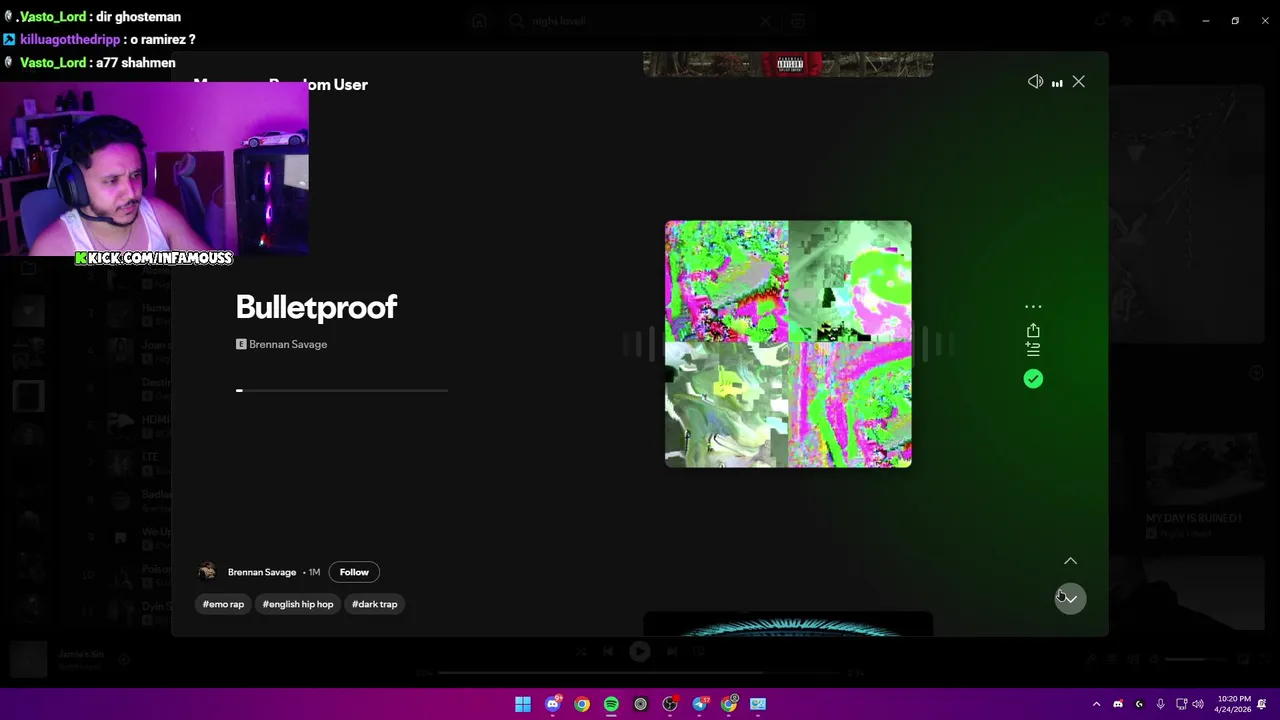Open Telegram from the taskbar
The width and height of the screenshot is (1280, 720).
700,704
